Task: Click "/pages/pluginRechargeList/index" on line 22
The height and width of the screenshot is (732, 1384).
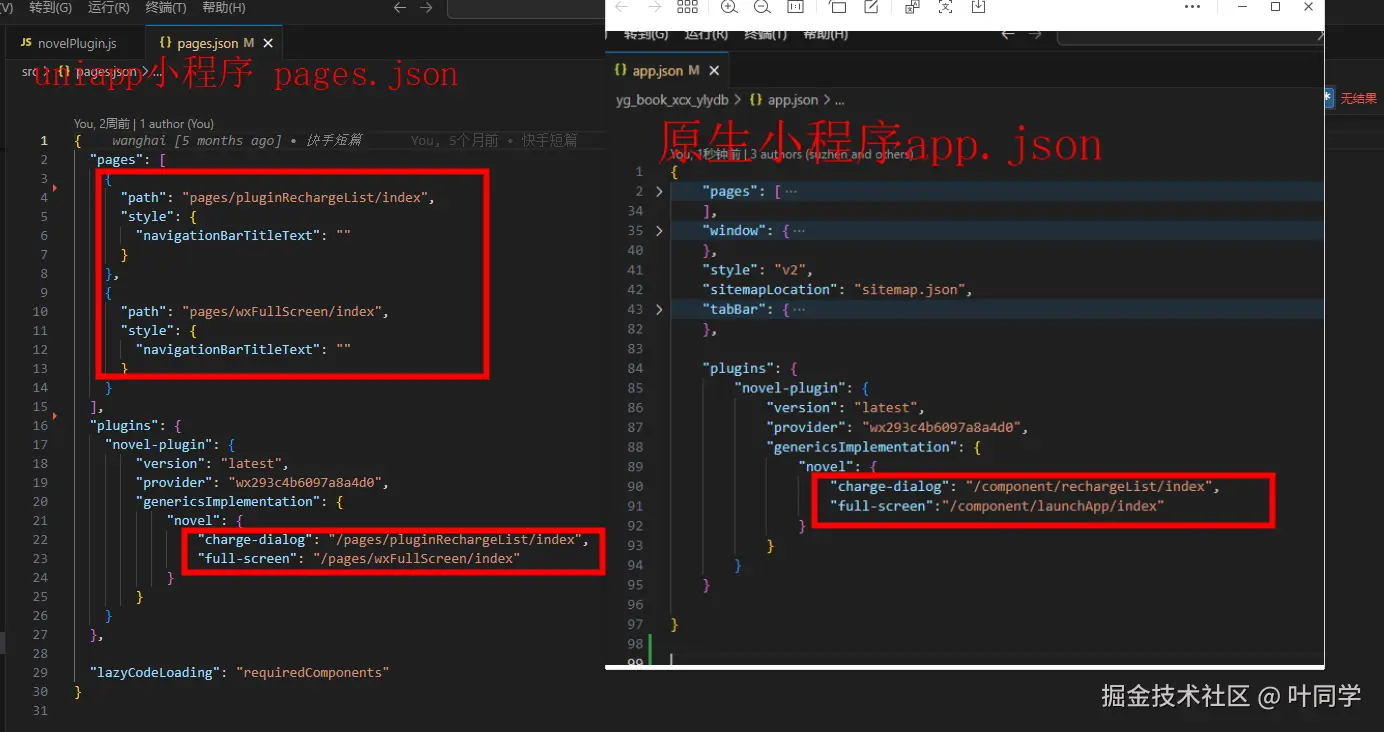Action: (x=456, y=540)
